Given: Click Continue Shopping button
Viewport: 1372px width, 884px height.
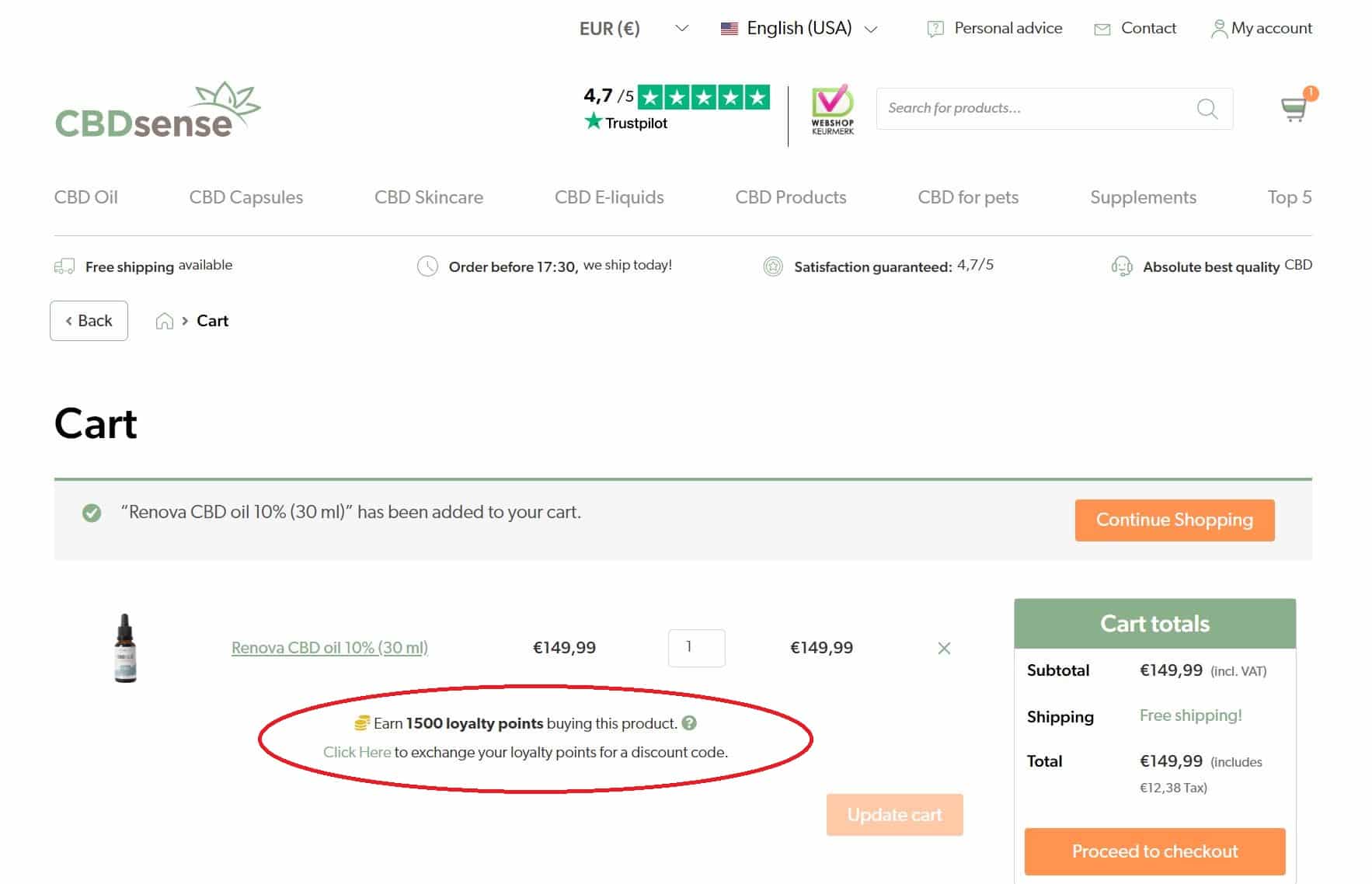Looking at the screenshot, I should (1175, 520).
